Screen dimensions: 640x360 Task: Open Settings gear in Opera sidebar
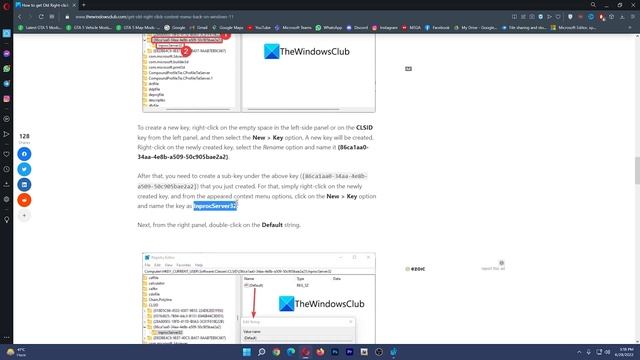coord(7,200)
